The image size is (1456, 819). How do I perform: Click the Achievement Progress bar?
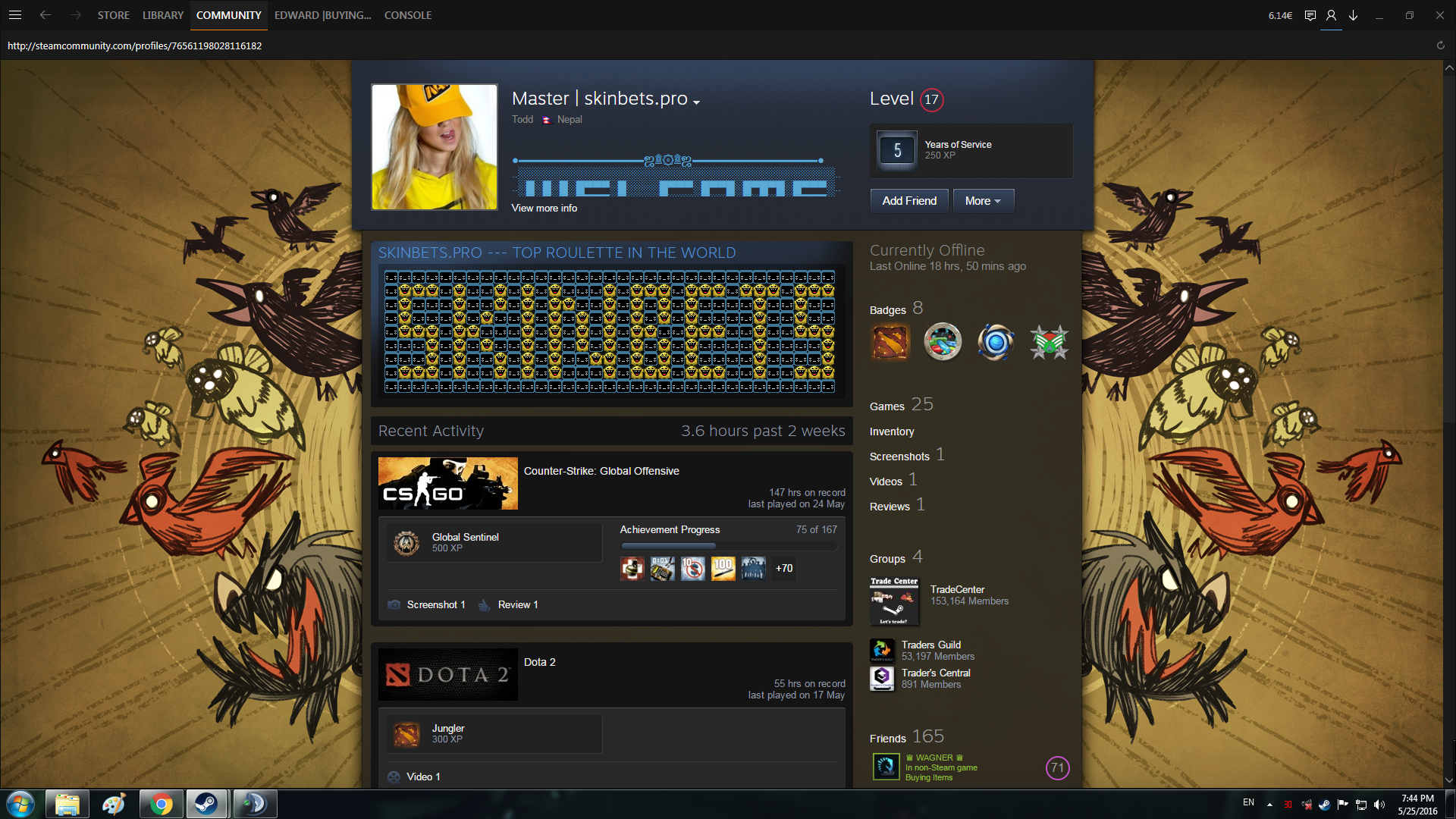[x=728, y=545]
